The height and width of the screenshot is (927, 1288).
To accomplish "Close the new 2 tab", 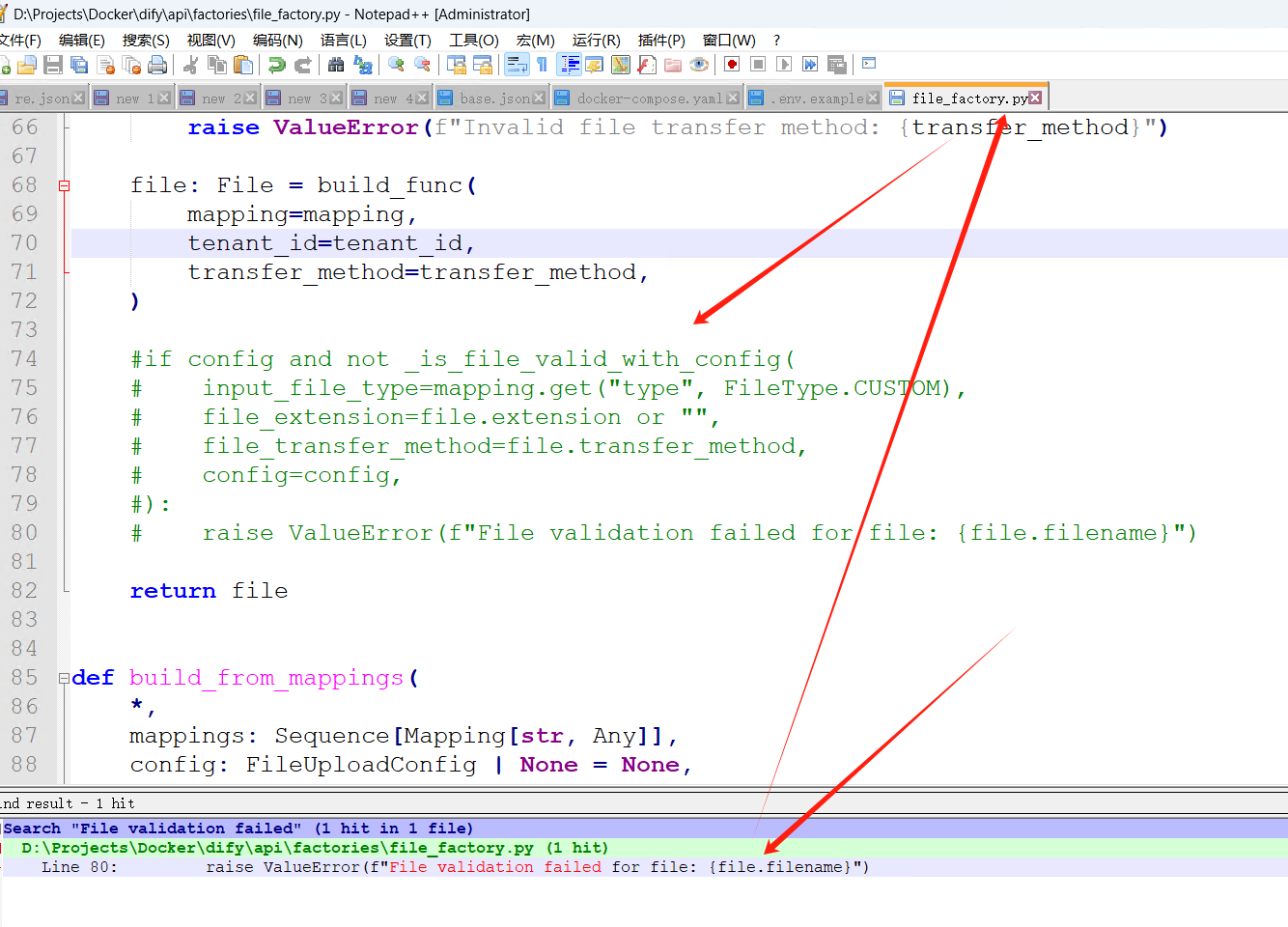I will click(x=250, y=98).
